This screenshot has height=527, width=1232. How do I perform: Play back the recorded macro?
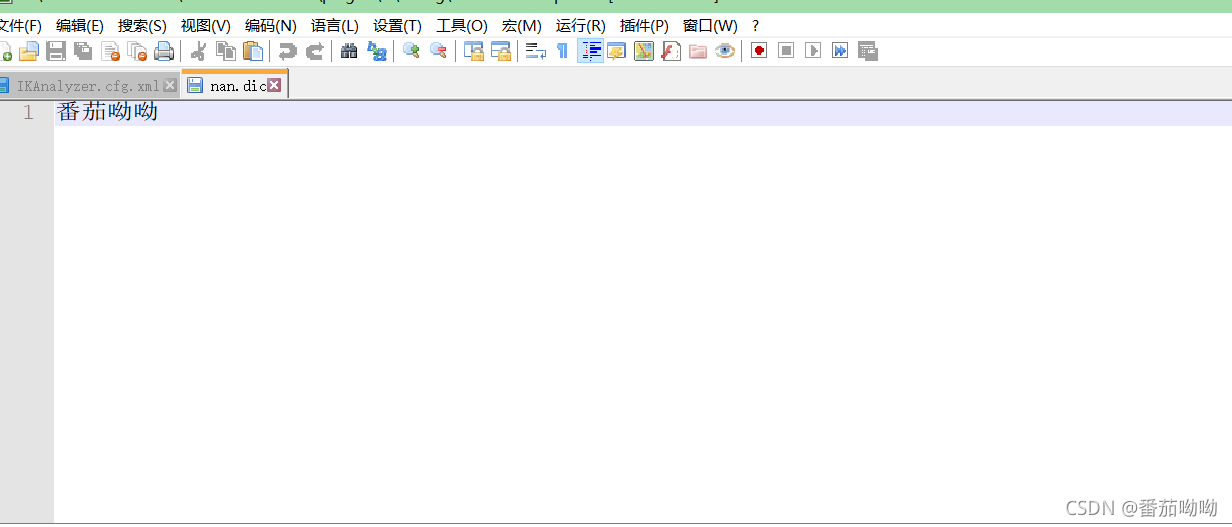click(x=813, y=51)
